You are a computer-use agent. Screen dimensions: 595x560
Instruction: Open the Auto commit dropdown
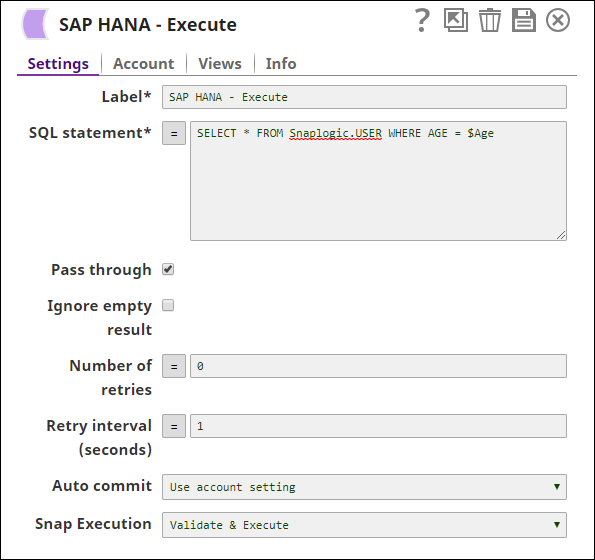(x=364, y=487)
